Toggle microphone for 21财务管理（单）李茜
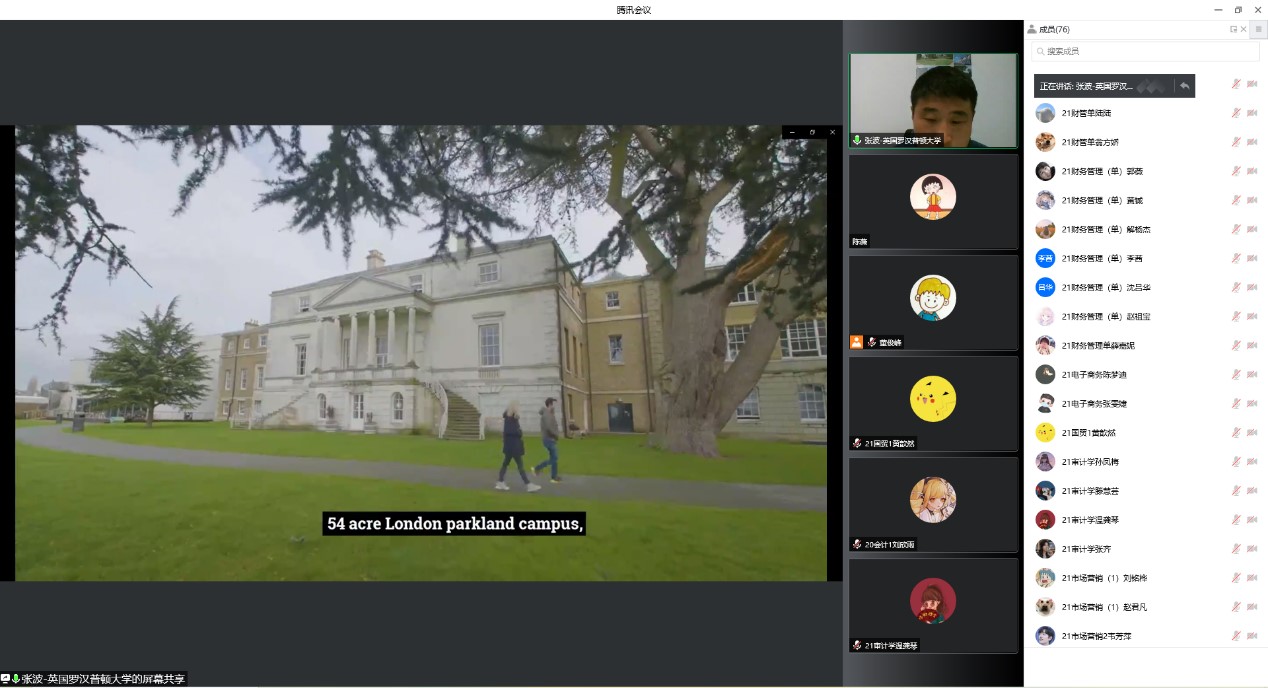Viewport: 1268px width, 688px height. click(x=1236, y=258)
